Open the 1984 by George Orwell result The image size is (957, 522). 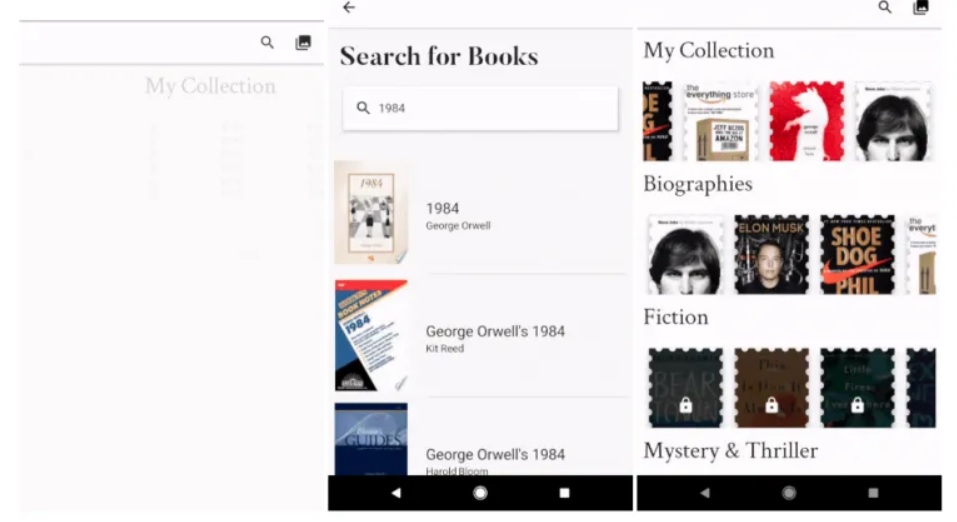[x=480, y=213]
